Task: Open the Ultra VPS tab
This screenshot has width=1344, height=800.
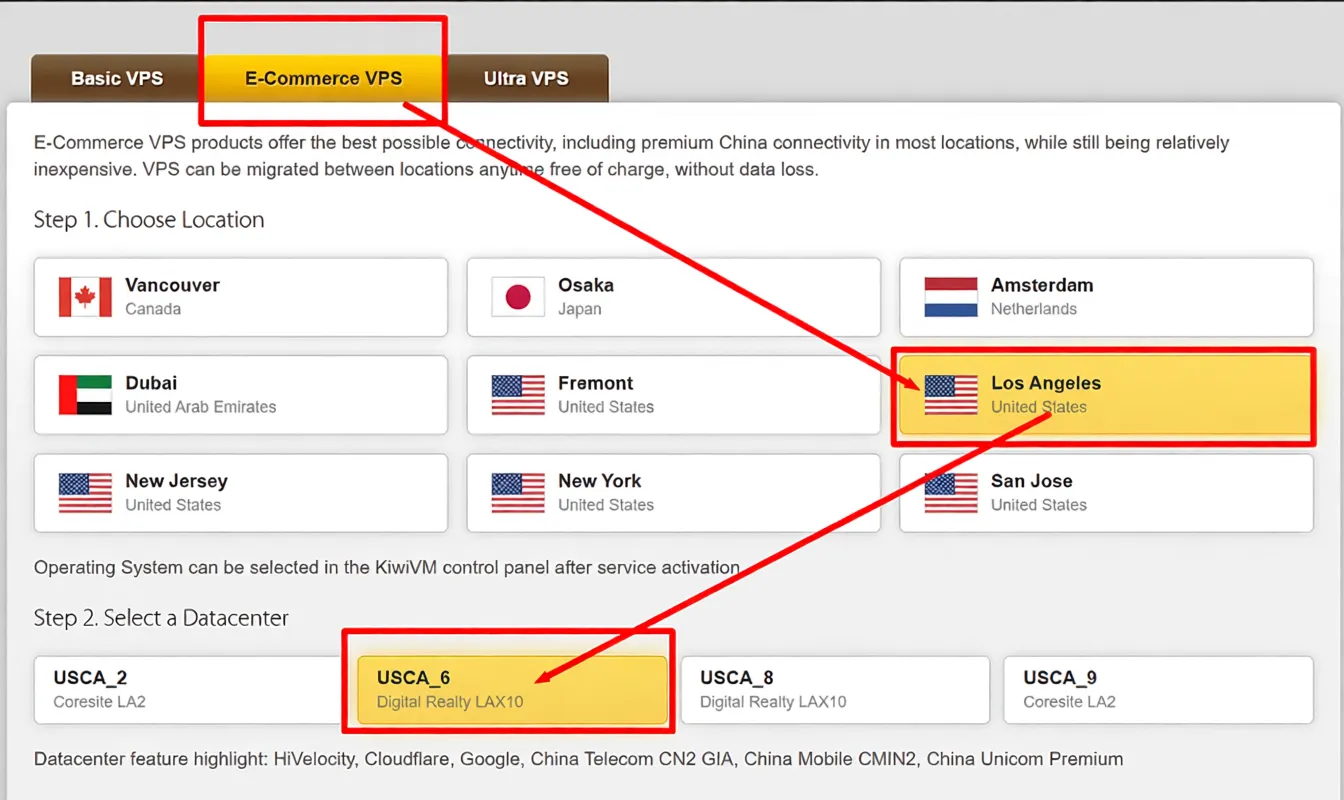Action: [526, 78]
